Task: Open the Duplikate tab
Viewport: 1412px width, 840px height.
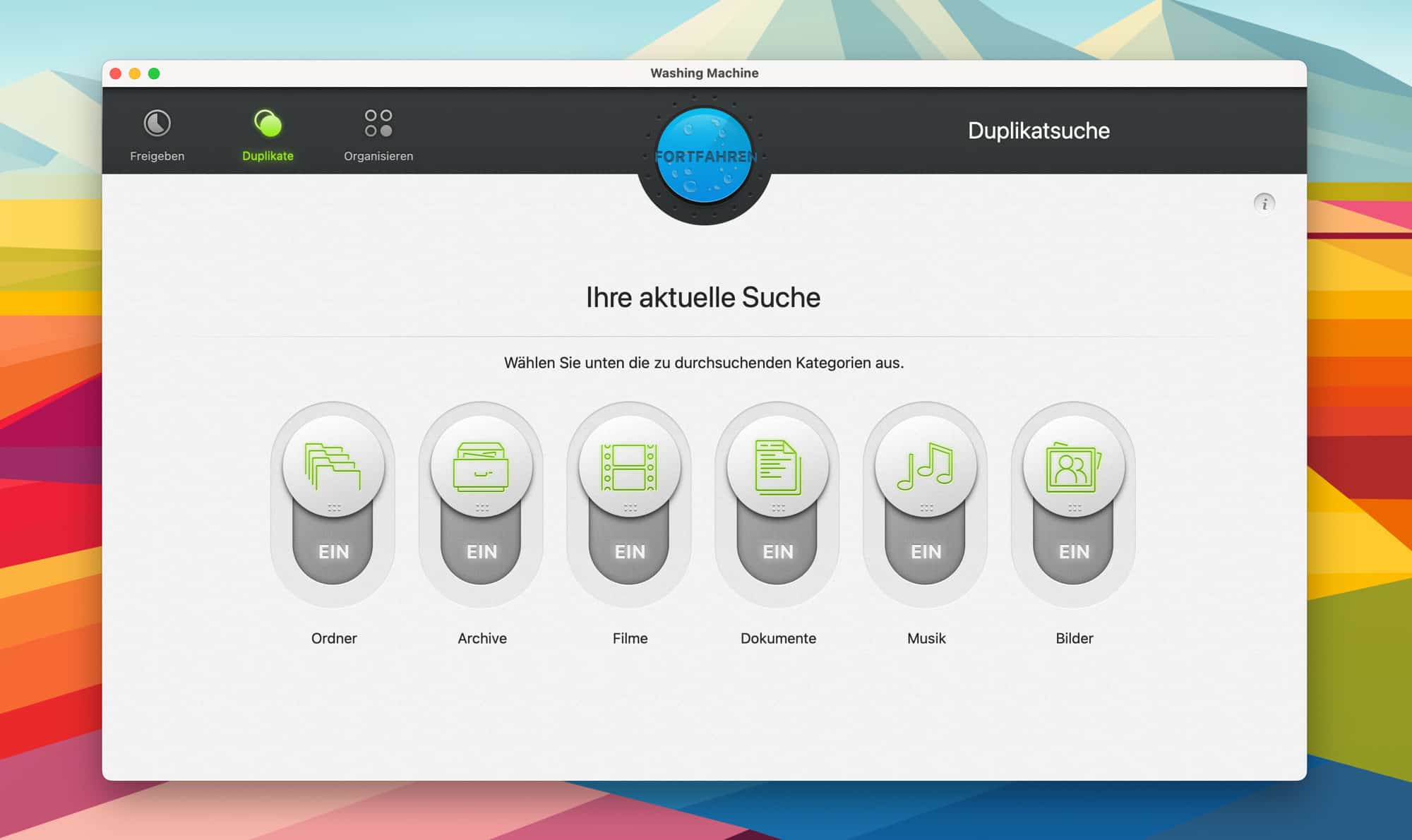Action: click(x=268, y=134)
